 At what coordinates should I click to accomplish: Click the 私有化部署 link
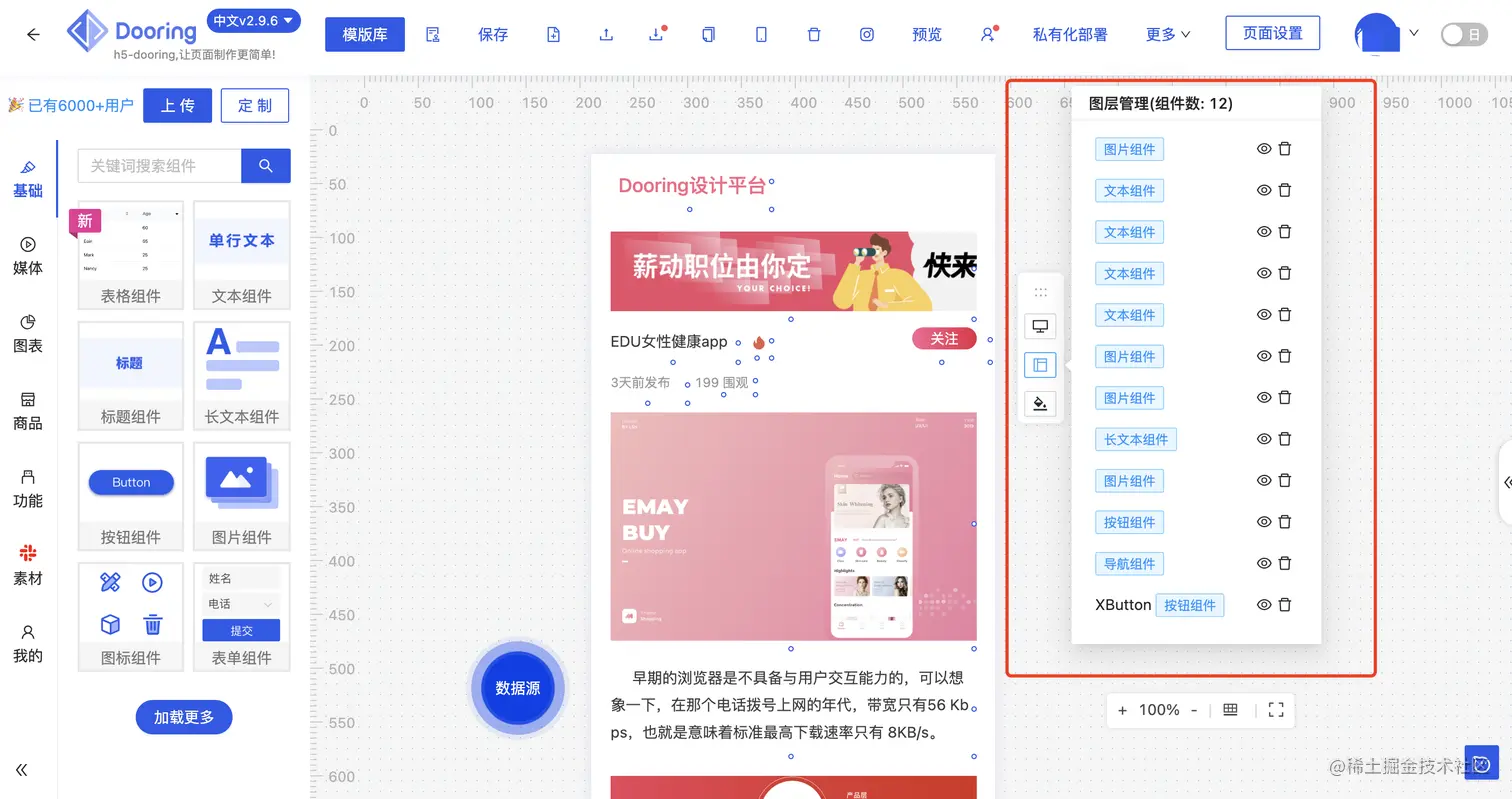pyautogui.click(x=1070, y=34)
